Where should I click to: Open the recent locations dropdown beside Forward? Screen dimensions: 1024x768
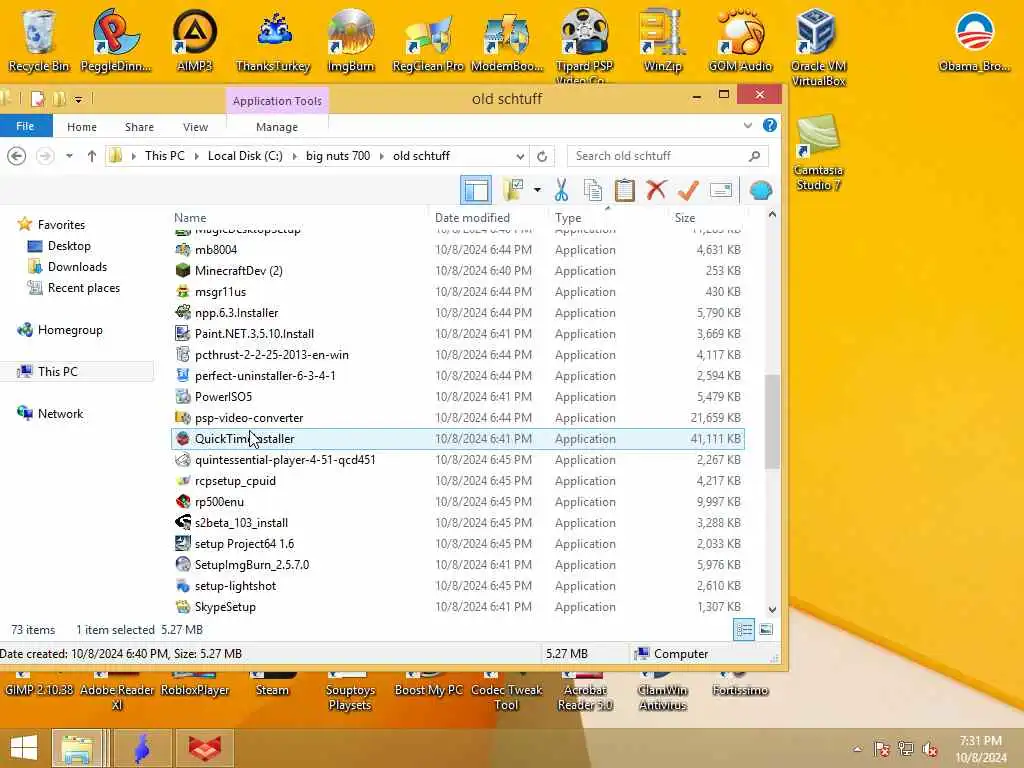pos(69,156)
